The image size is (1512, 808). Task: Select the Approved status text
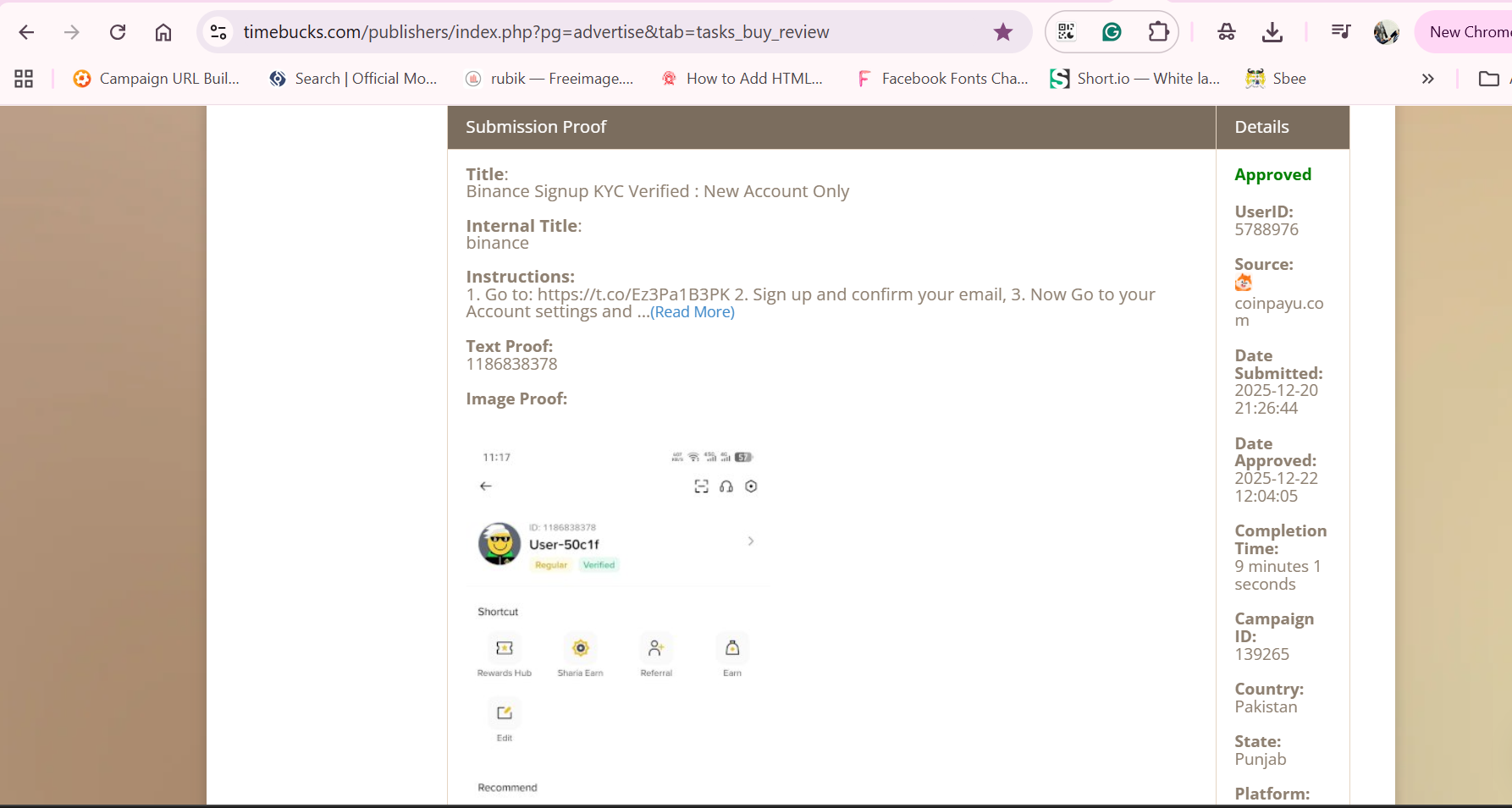point(1272,174)
